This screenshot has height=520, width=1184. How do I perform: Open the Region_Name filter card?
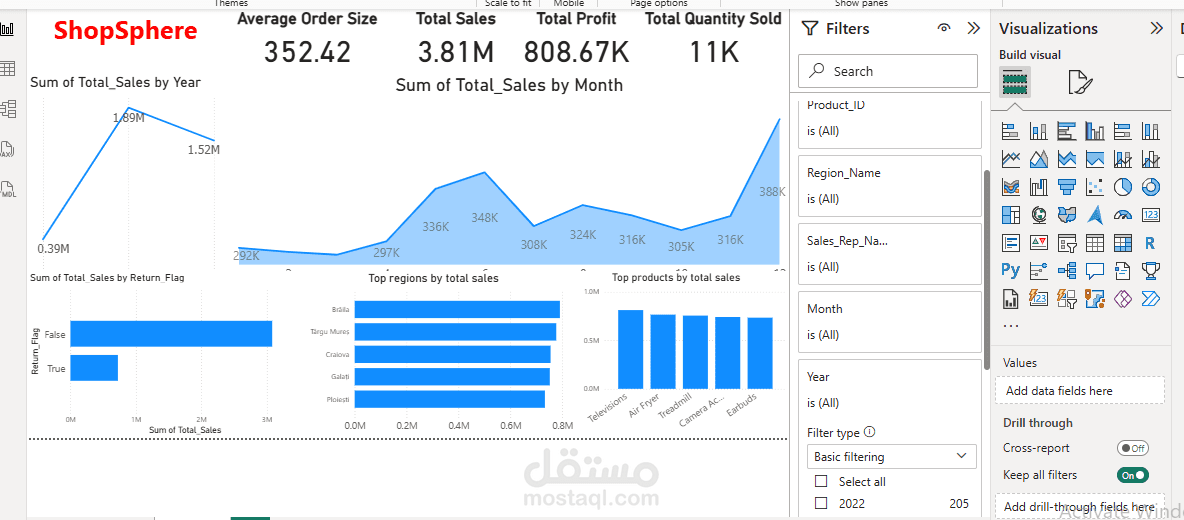[x=890, y=186]
